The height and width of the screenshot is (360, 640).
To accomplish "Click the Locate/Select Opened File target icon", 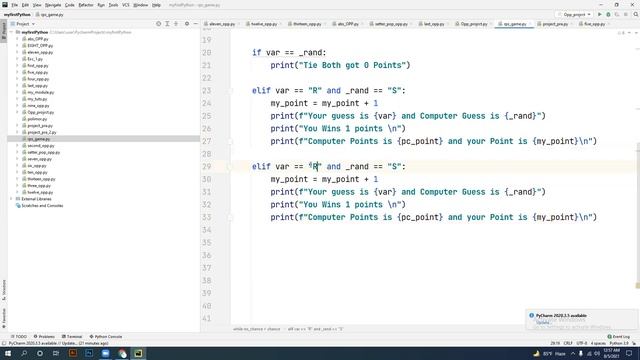I will (158, 24).
